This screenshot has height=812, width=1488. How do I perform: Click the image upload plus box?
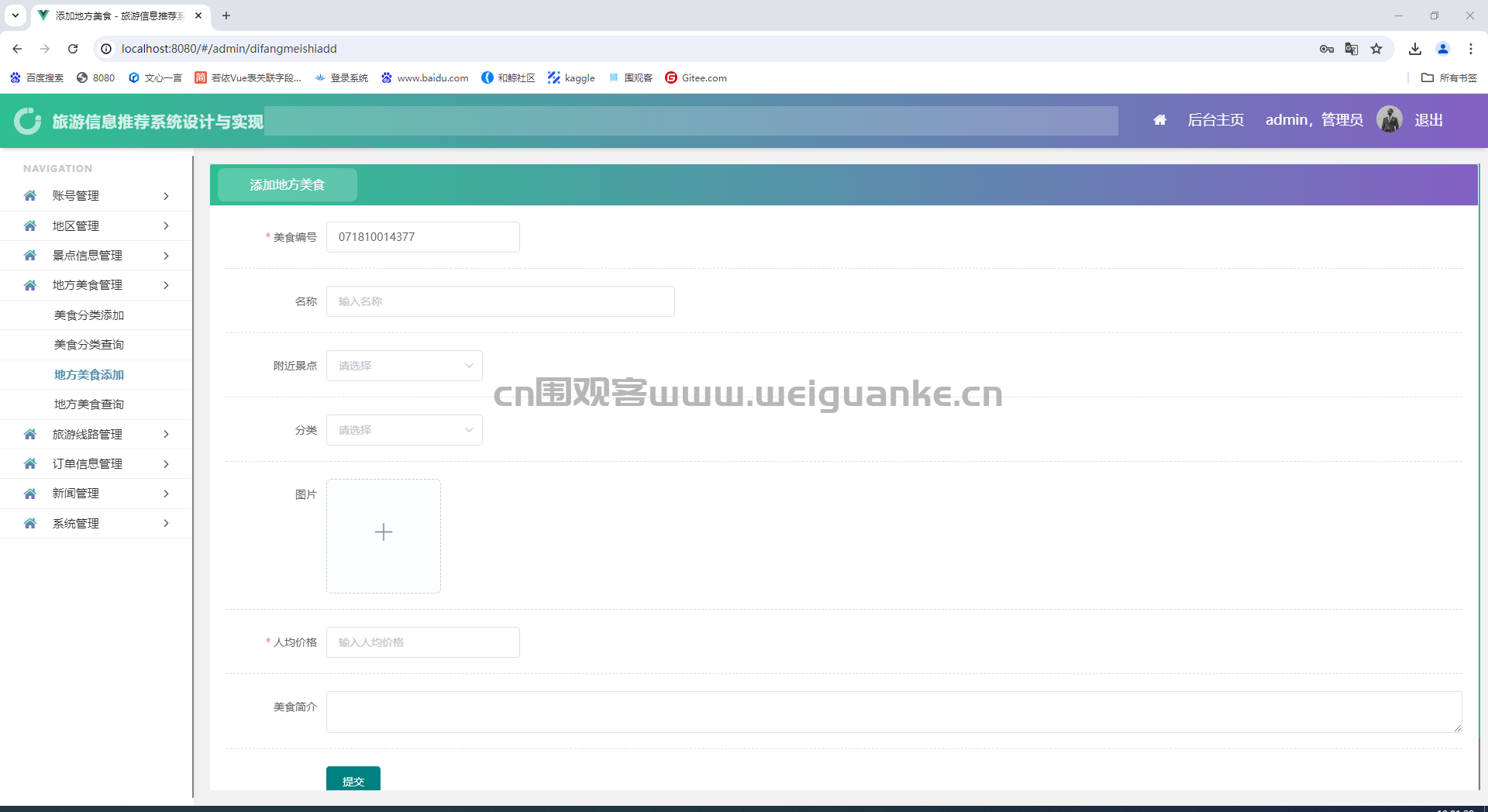[384, 536]
